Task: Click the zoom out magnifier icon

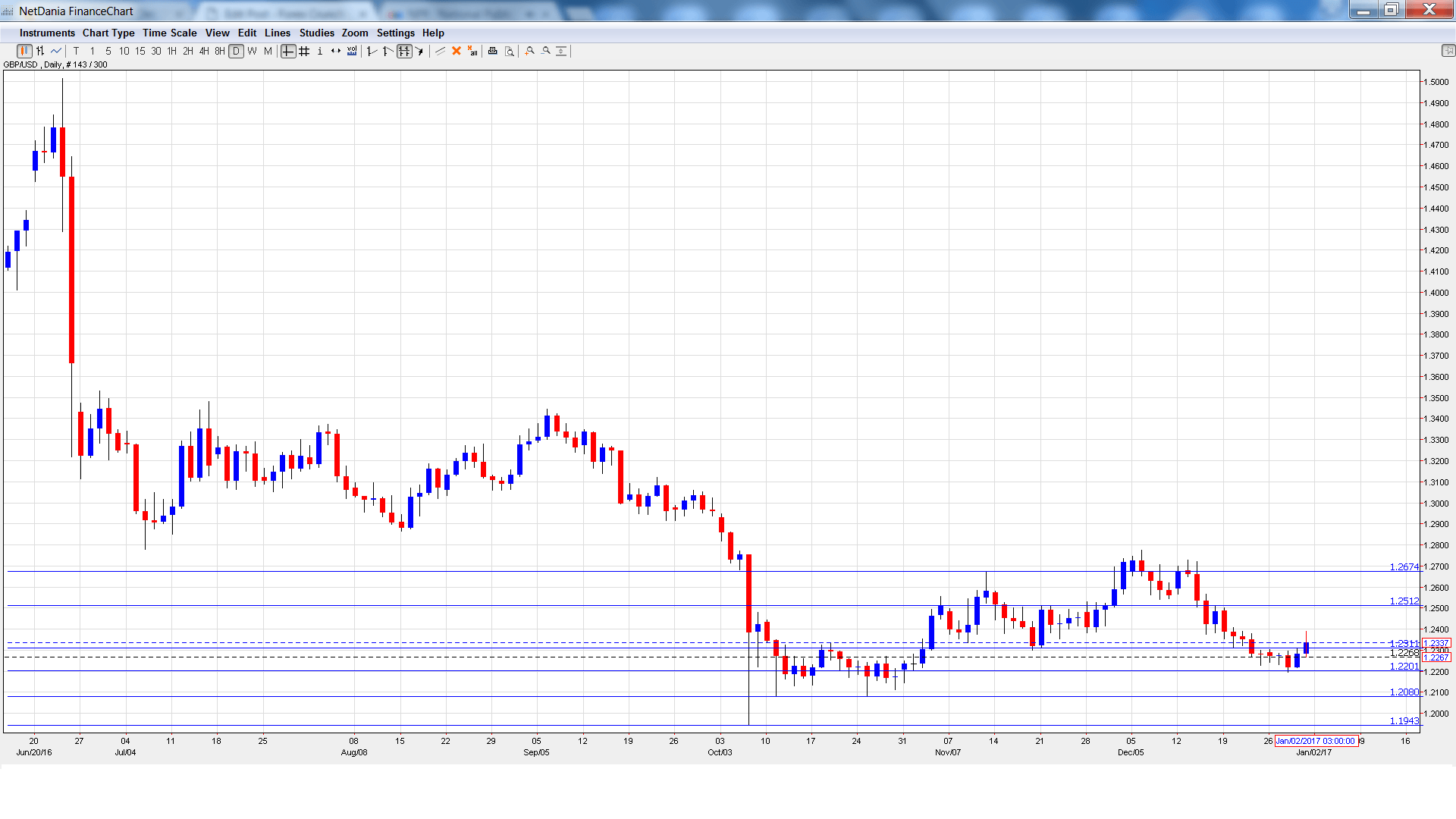Action: pyautogui.click(x=546, y=52)
